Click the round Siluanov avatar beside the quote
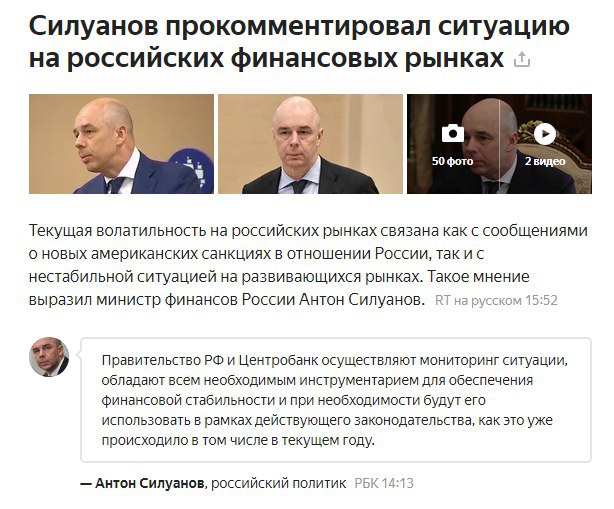This screenshot has height=509, width=614. (x=49, y=357)
